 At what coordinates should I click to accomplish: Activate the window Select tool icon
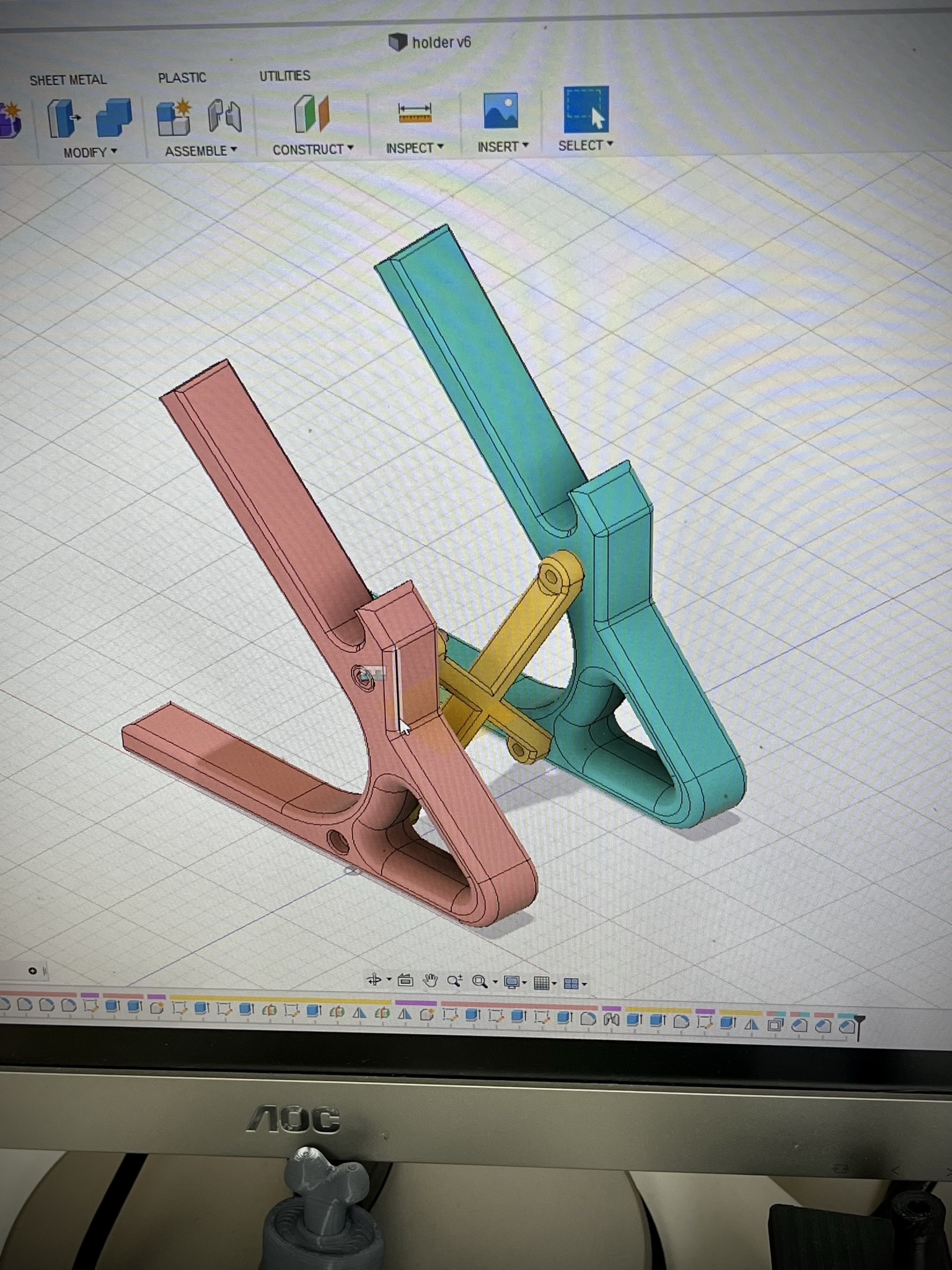(x=586, y=109)
